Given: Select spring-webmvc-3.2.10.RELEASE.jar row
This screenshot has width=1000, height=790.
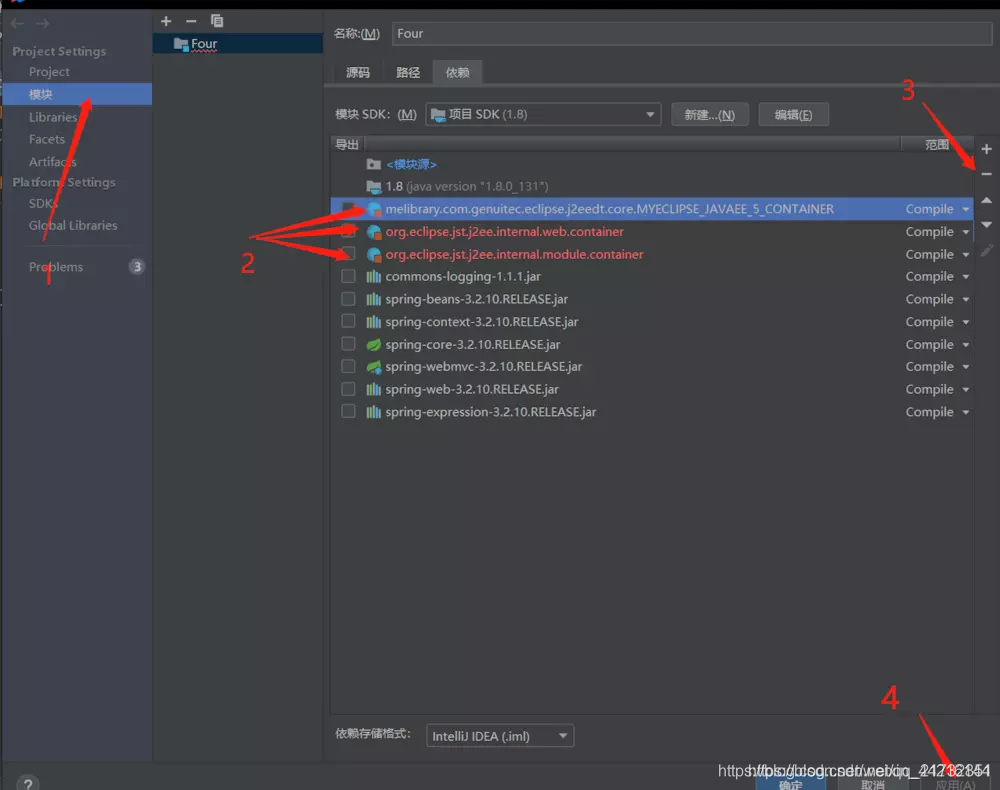Looking at the screenshot, I should pyautogui.click(x=651, y=367).
